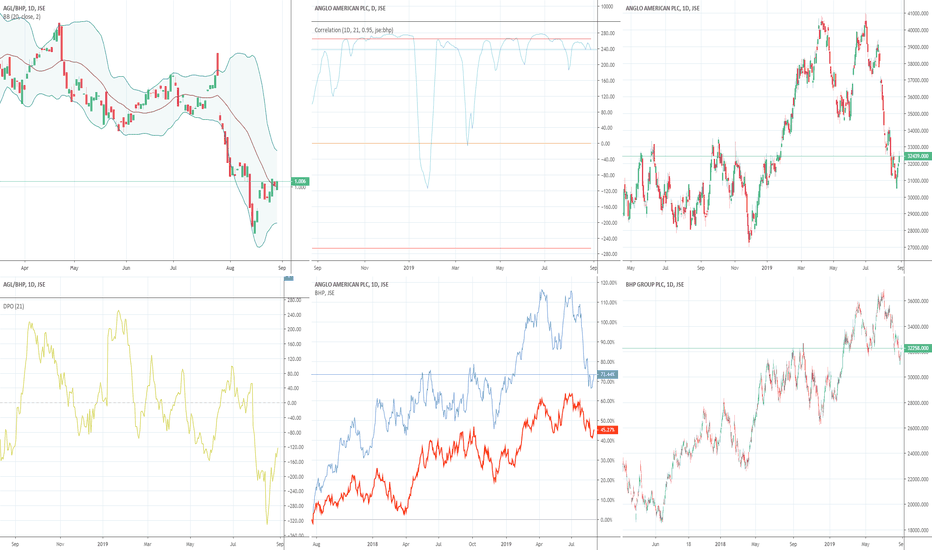This screenshot has height=550, width=932.
Task: Click the Oct label on the comparison chart time axis
Action: click(473, 544)
